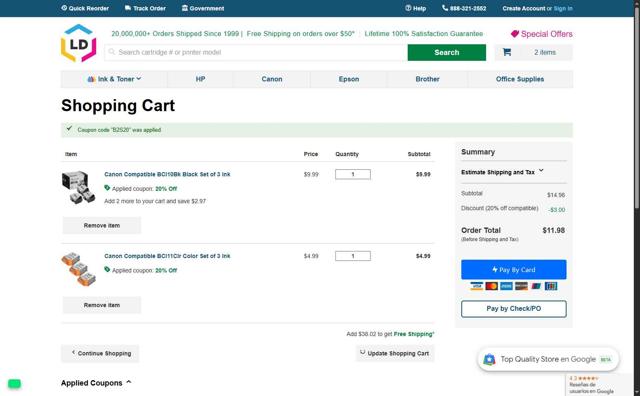Open Quick Reorder link

point(85,8)
